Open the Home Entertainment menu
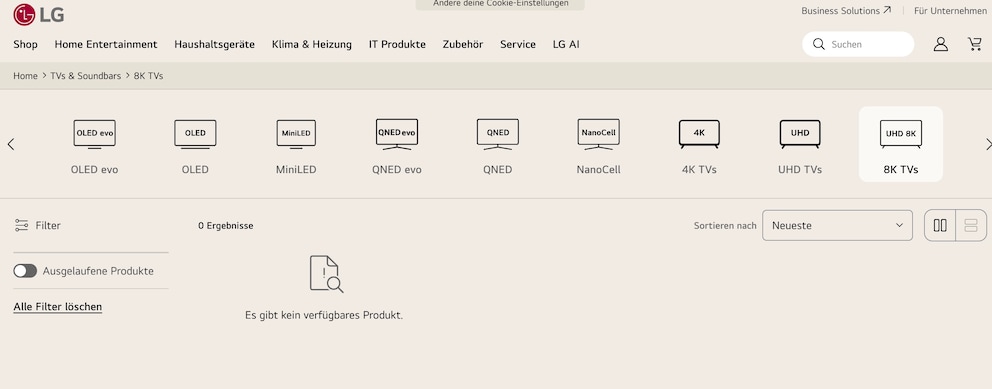The height and width of the screenshot is (389, 992). tap(106, 44)
